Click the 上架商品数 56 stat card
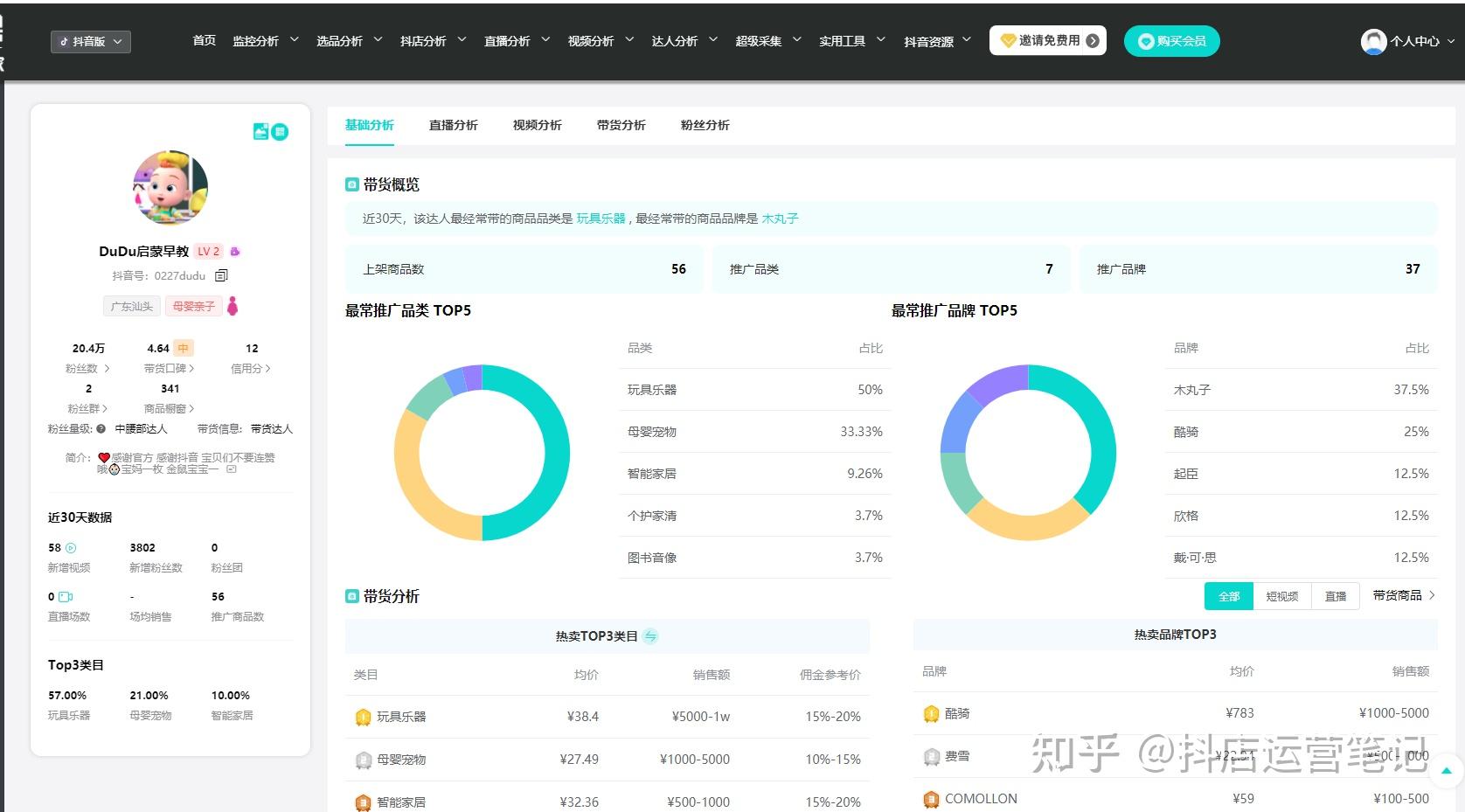Viewport: 1465px width, 812px height. (x=524, y=269)
